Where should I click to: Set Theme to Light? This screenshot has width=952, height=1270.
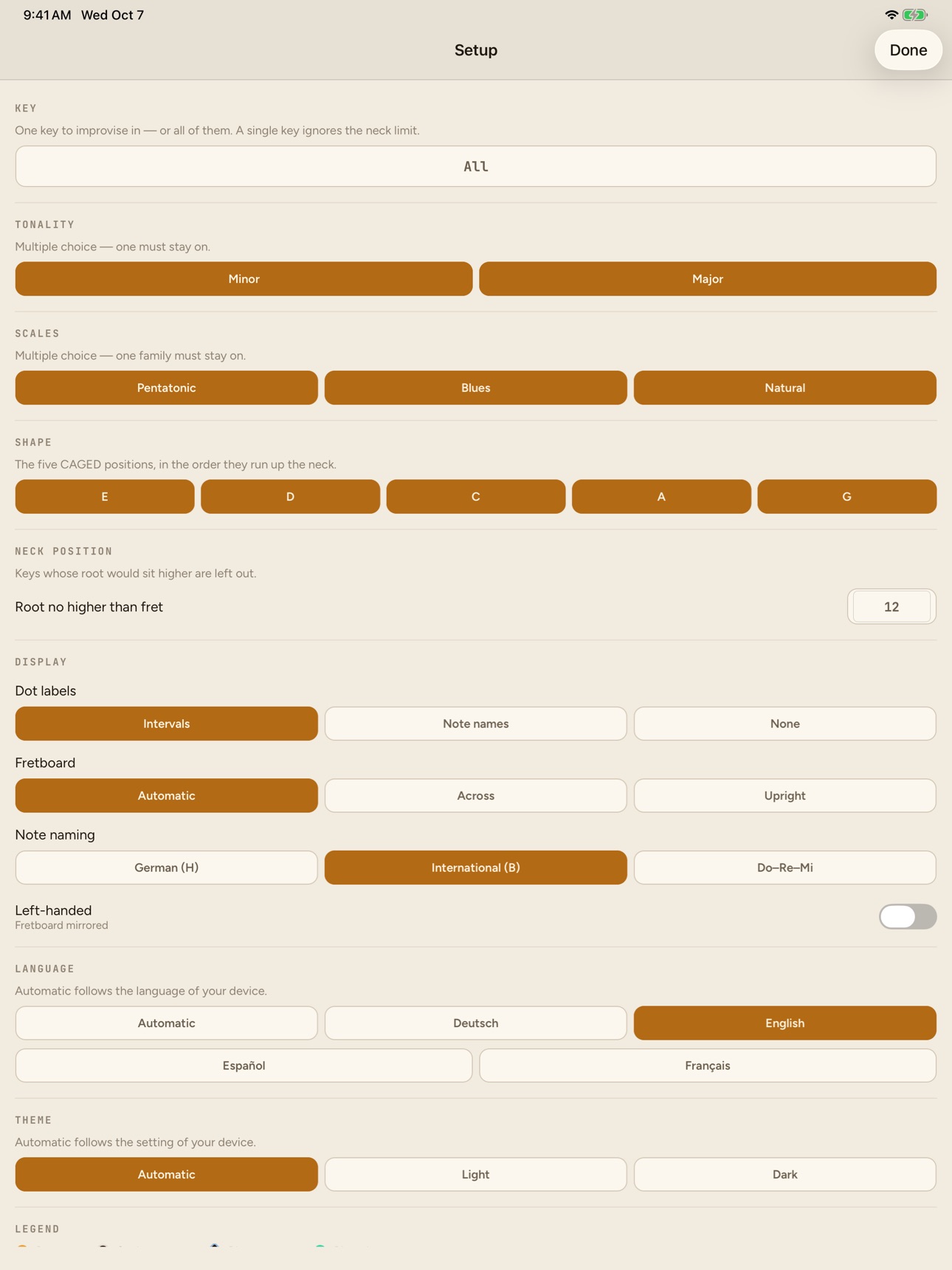pos(476,1175)
